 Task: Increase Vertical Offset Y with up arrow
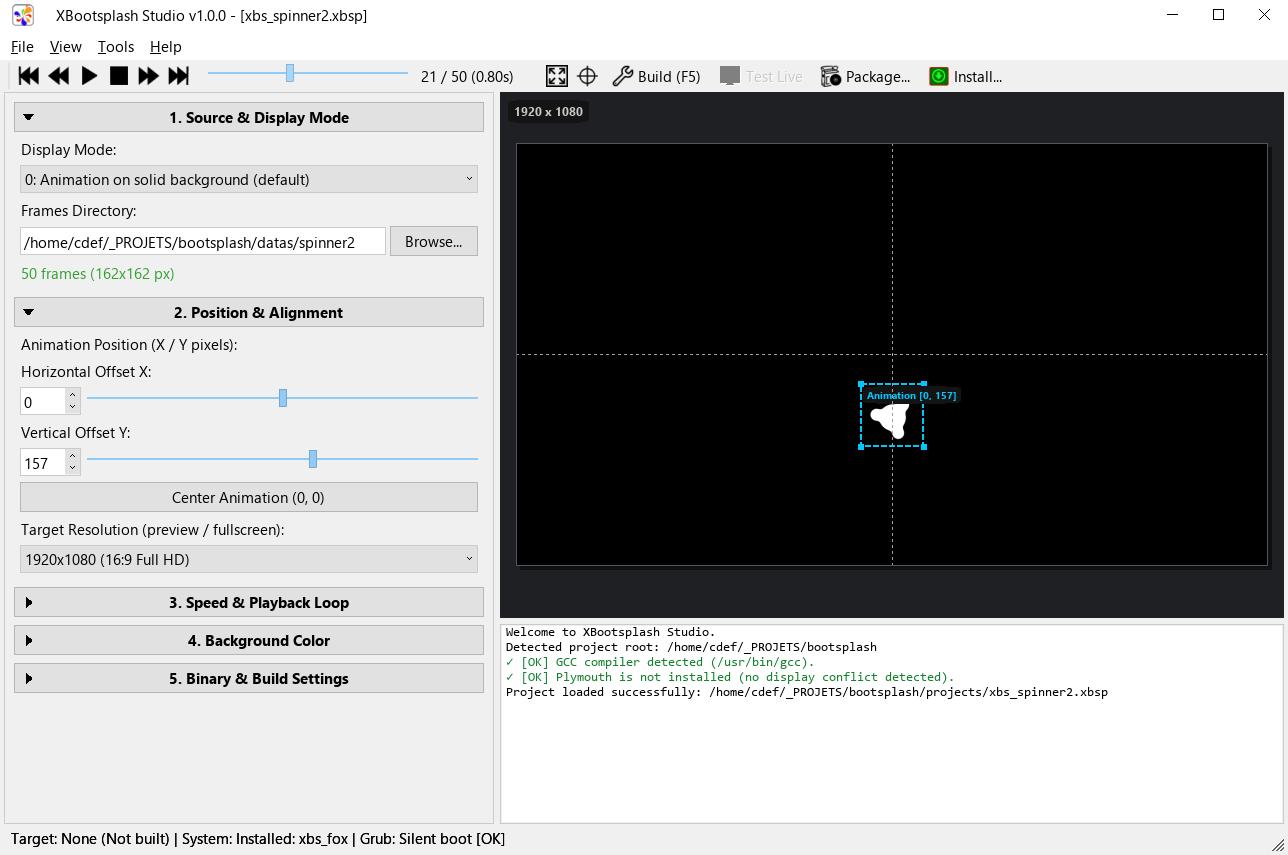[73, 456]
